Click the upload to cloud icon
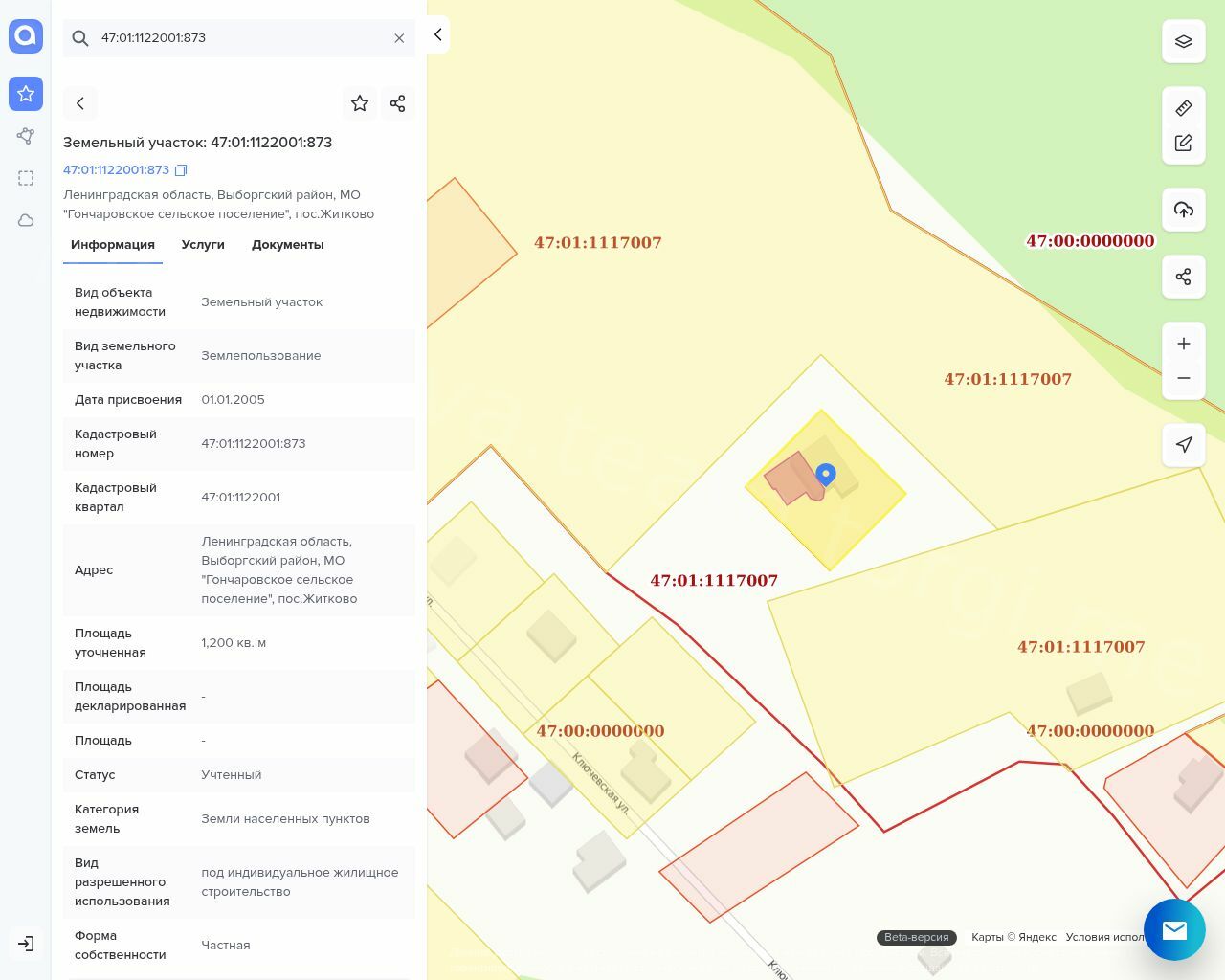1225x980 pixels. click(1183, 210)
